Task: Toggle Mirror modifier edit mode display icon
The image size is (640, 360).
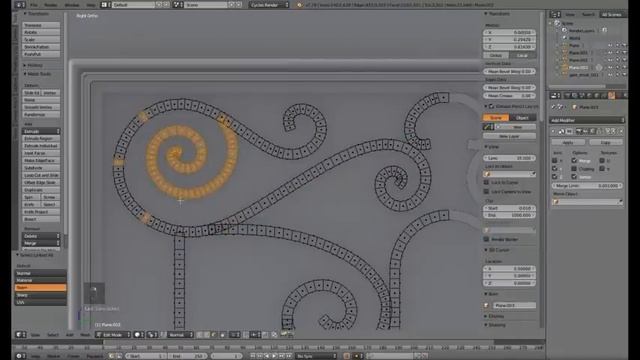Action: point(593,131)
